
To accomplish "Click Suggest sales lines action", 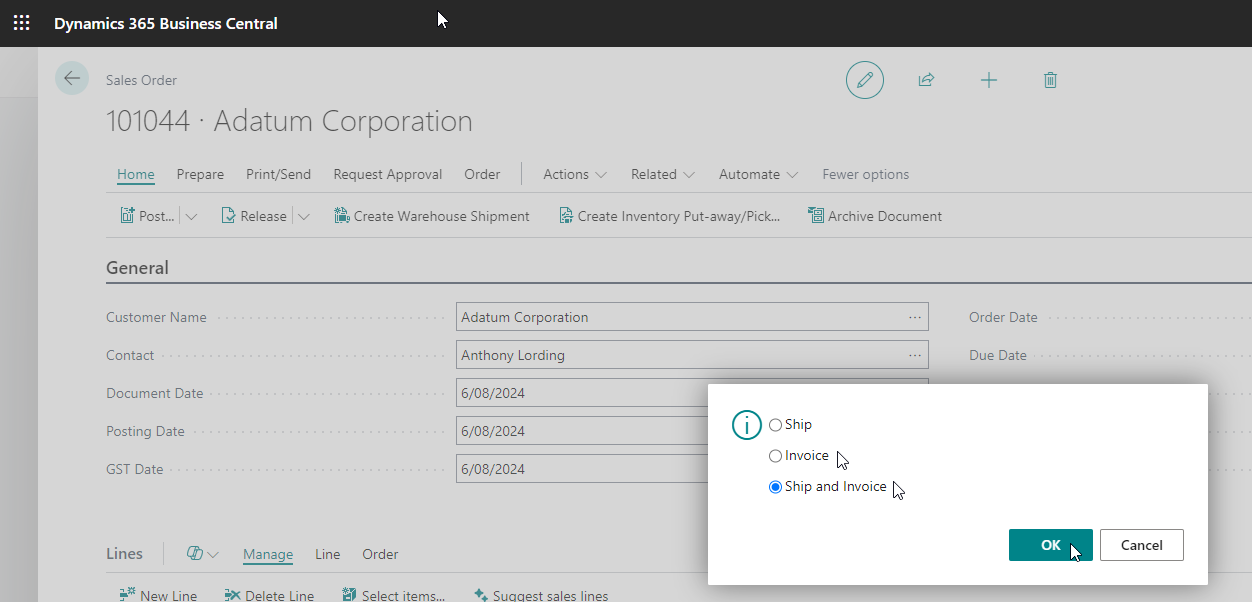I will [x=541, y=595].
